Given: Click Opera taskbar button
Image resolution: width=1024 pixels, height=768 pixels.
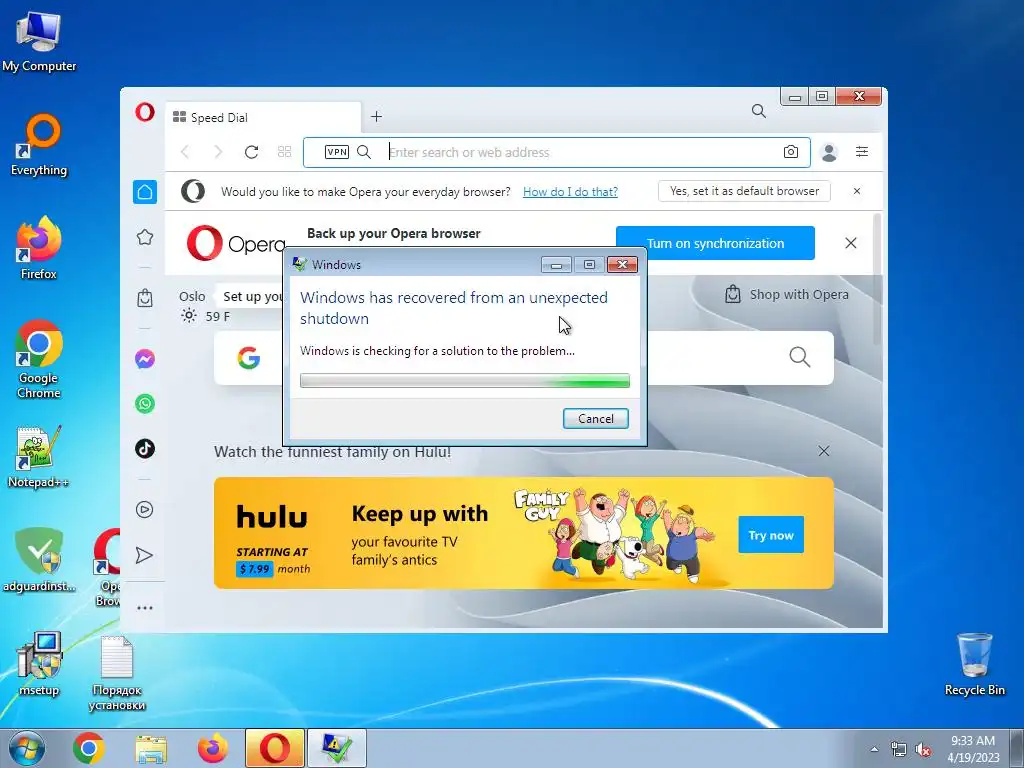Looking at the screenshot, I should point(275,748).
